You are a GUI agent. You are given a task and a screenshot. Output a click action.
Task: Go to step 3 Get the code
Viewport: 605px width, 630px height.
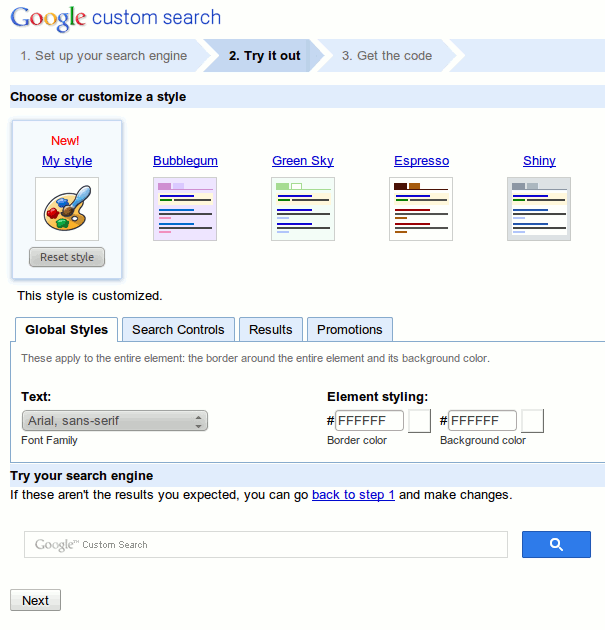[387, 55]
